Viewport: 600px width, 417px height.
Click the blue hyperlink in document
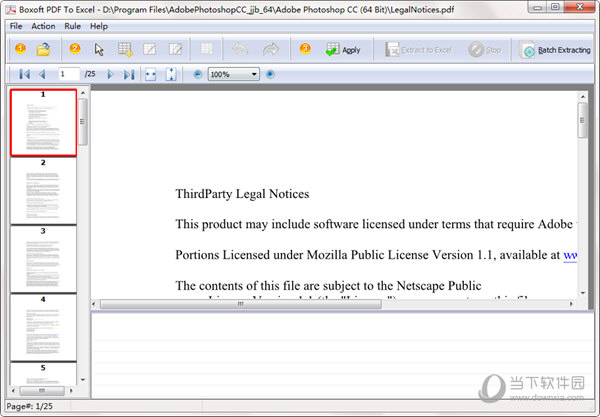[570, 255]
